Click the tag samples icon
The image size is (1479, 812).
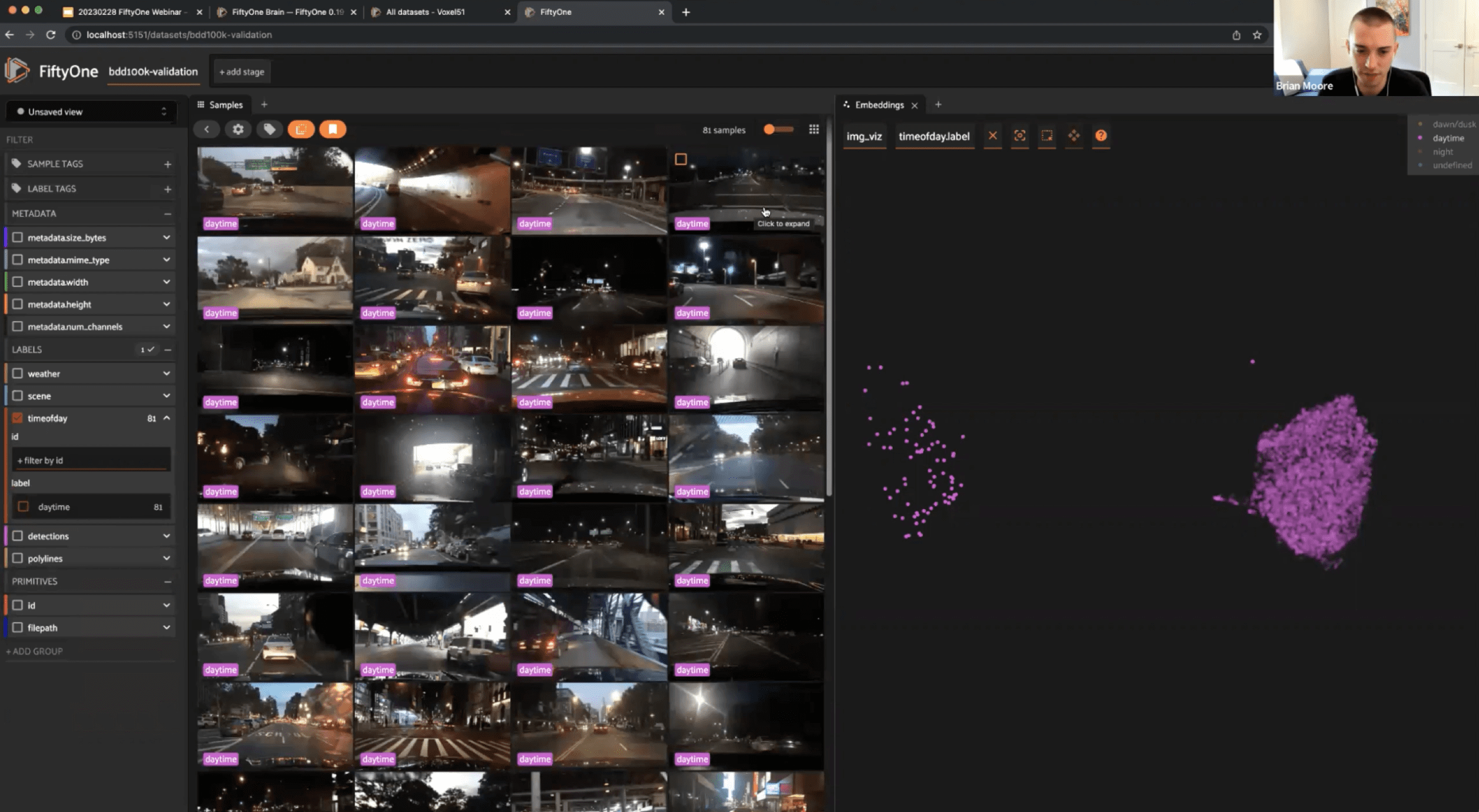[x=269, y=129]
